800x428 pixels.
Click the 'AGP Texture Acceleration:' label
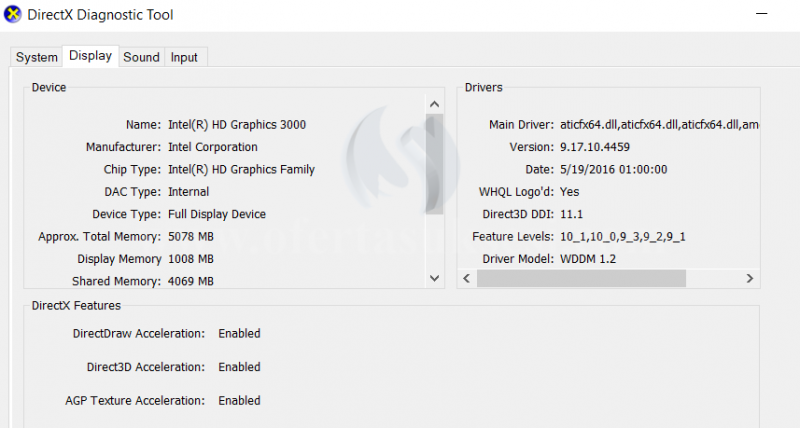(135, 401)
